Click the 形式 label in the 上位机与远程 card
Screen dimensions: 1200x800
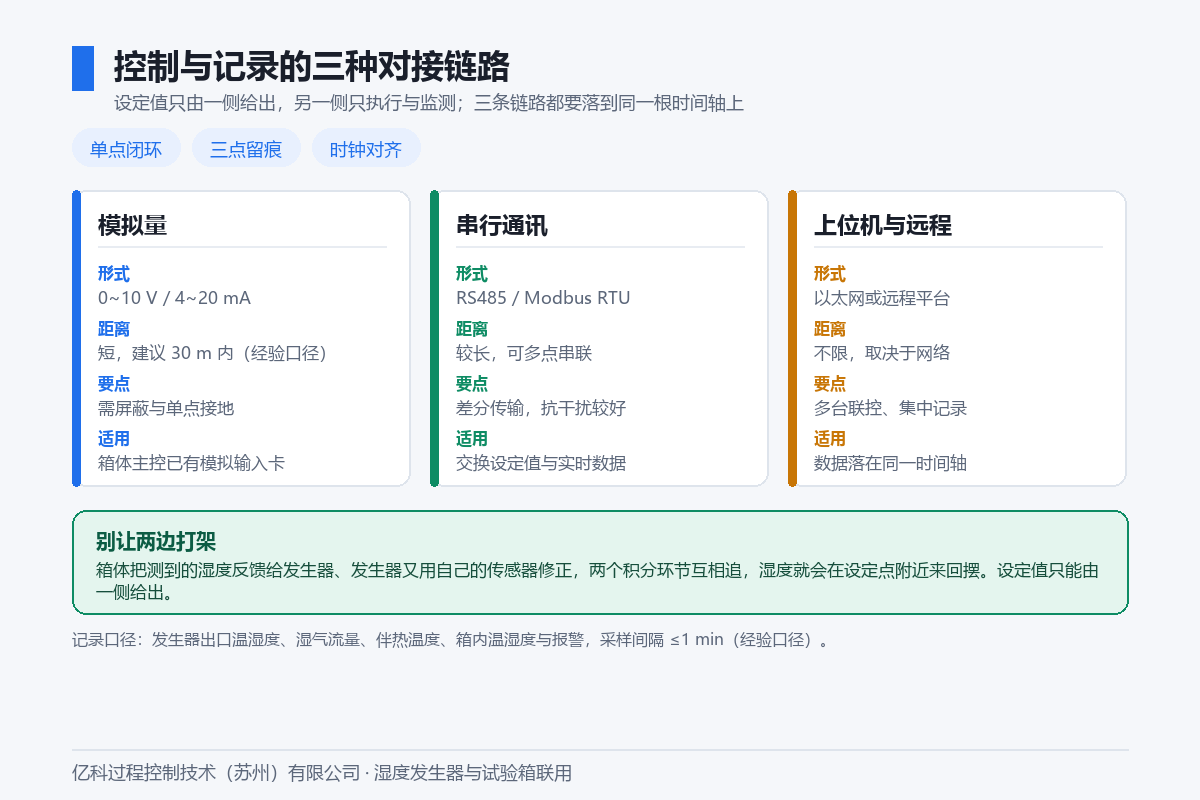830,274
